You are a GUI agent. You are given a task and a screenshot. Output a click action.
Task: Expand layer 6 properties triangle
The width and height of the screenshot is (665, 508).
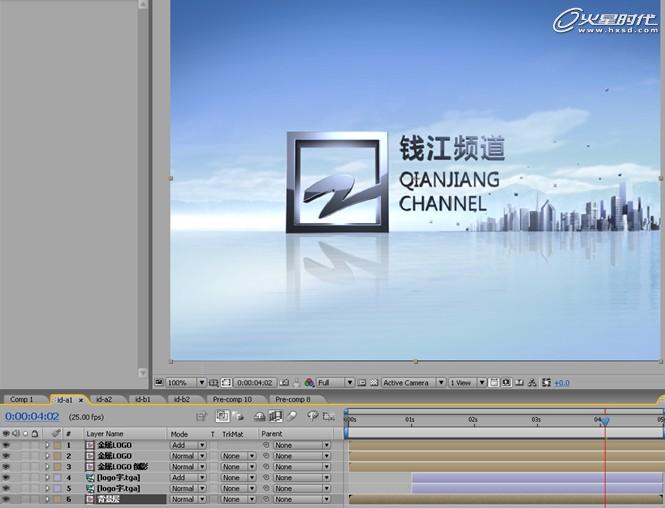click(x=47, y=499)
